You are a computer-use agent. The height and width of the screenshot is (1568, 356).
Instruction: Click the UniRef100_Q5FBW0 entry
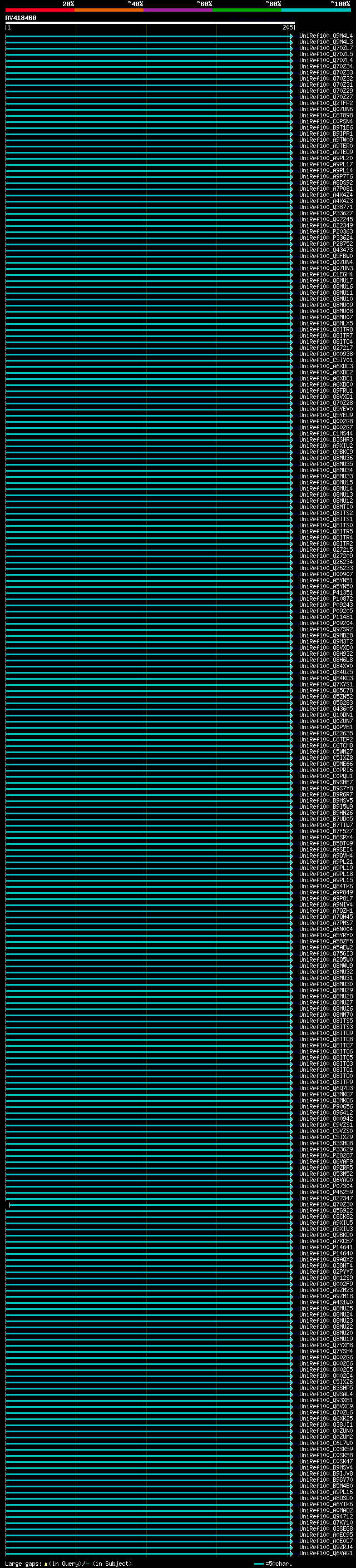326,256
